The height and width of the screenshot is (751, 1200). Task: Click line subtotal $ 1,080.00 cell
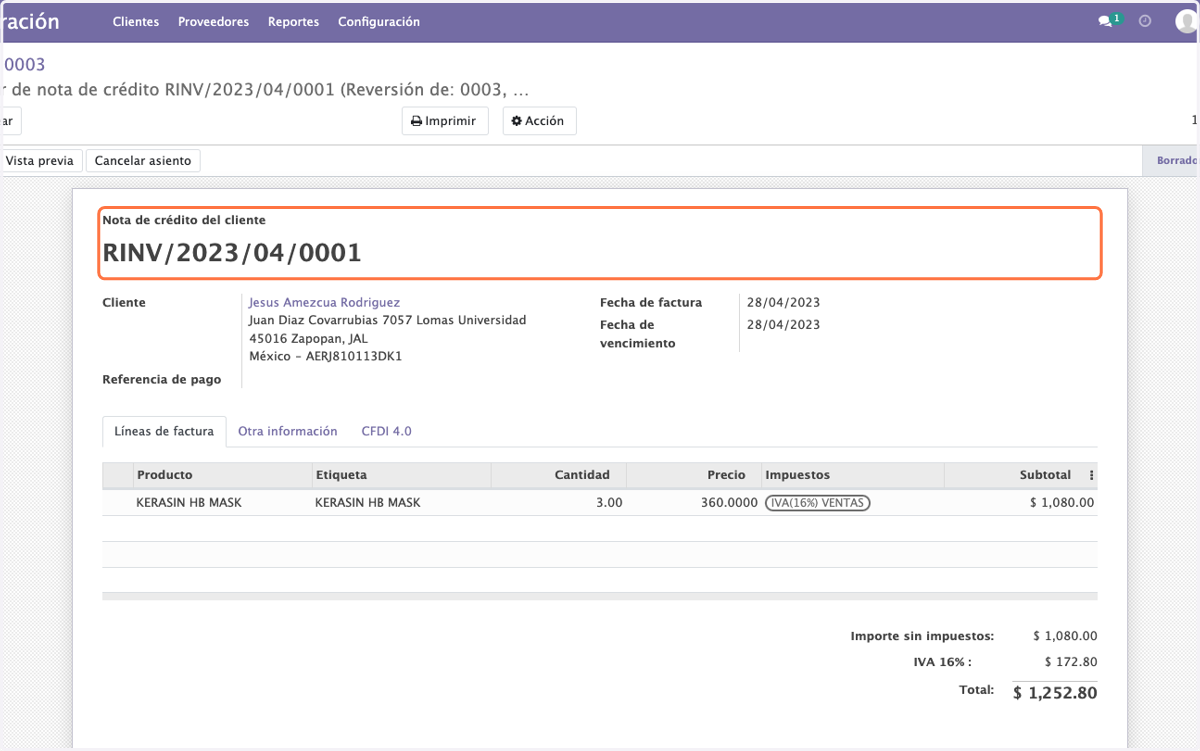click(x=1062, y=503)
